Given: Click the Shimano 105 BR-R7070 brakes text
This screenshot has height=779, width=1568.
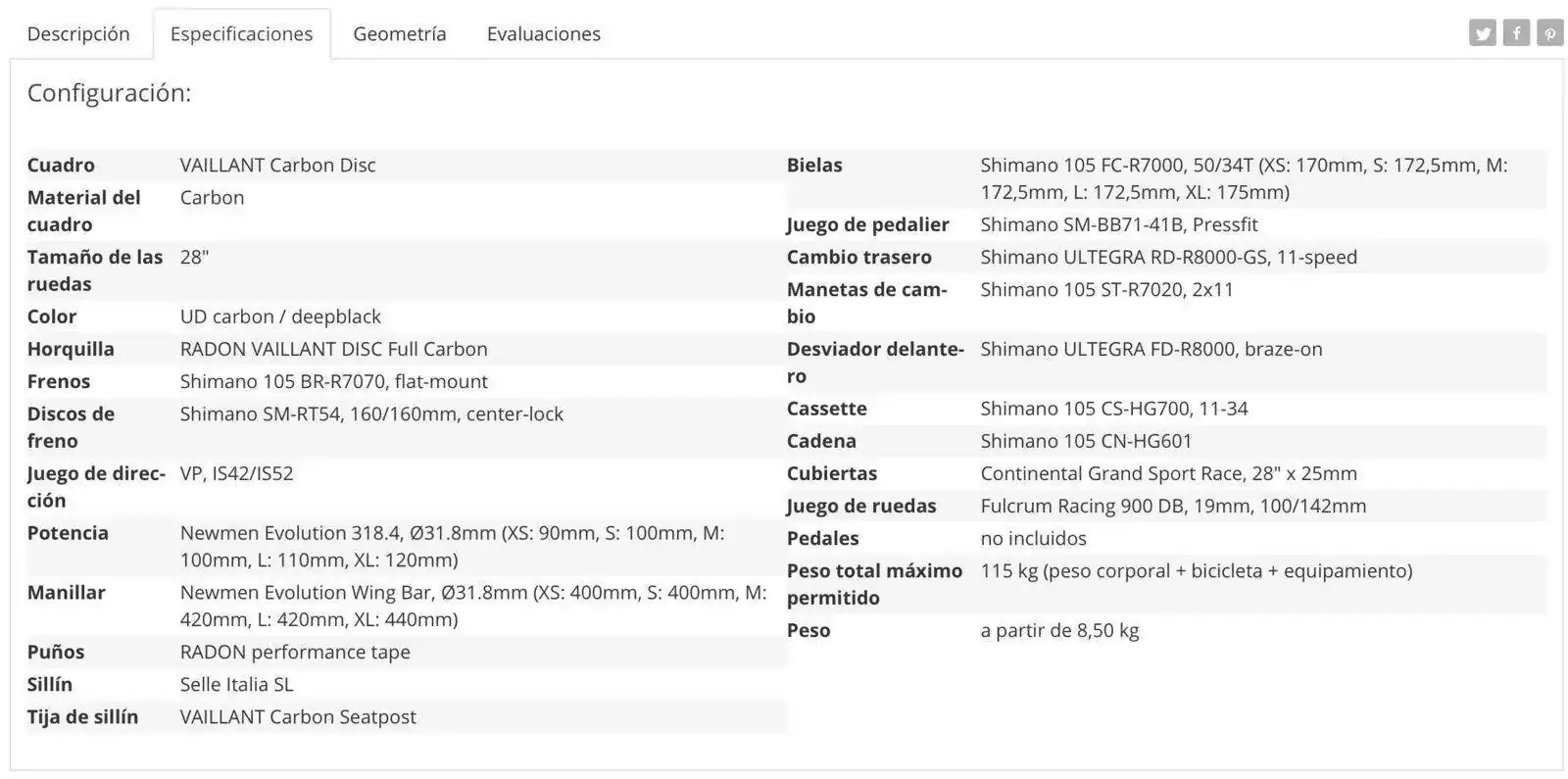Looking at the screenshot, I should [333, 381].
